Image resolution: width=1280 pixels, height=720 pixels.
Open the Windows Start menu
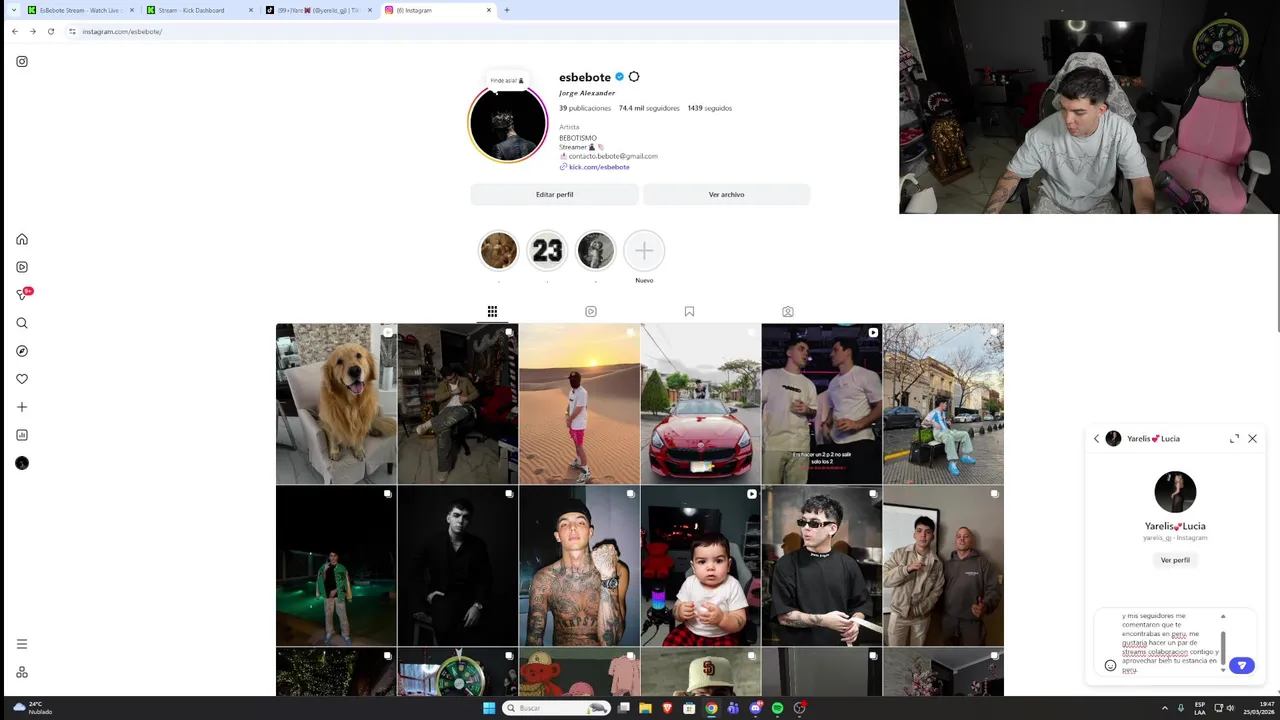489,708
